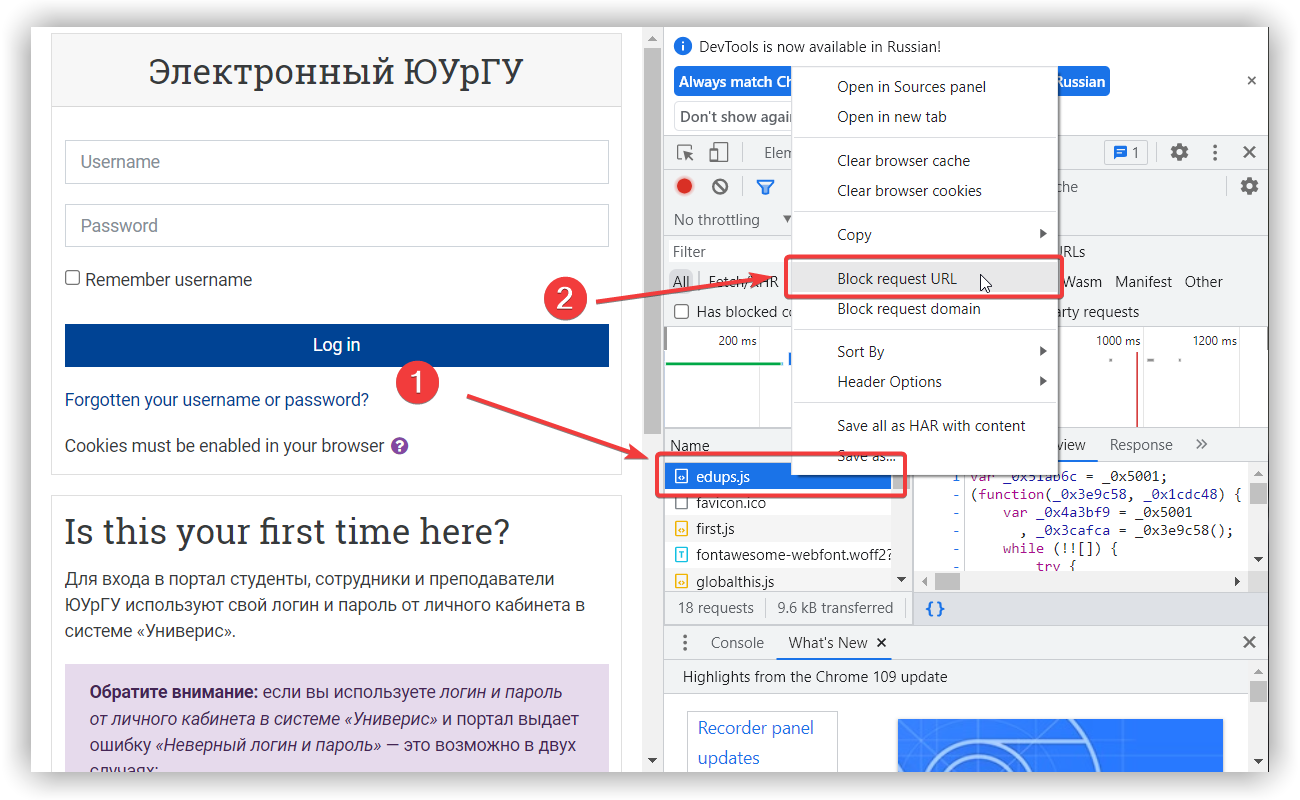Switch to the Console drawer tab
The image size is (1300, 800).
737,643
